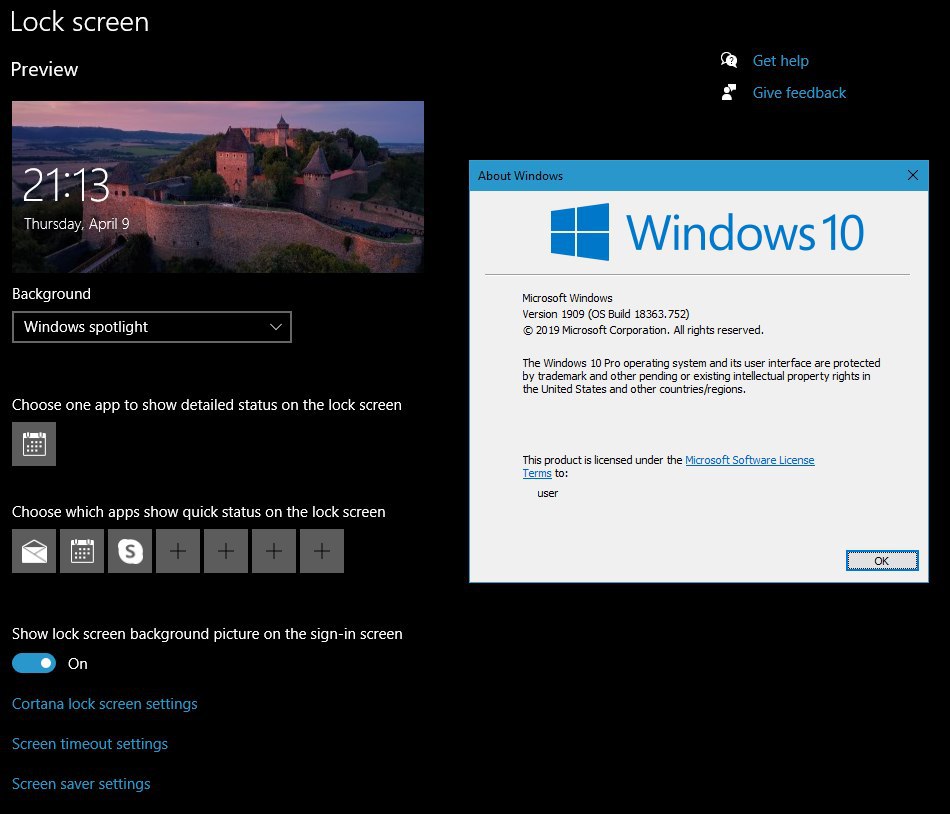This screenshot has height=814, width=950.
Task: Click the Get help chat icon
Action: (729, 60)
